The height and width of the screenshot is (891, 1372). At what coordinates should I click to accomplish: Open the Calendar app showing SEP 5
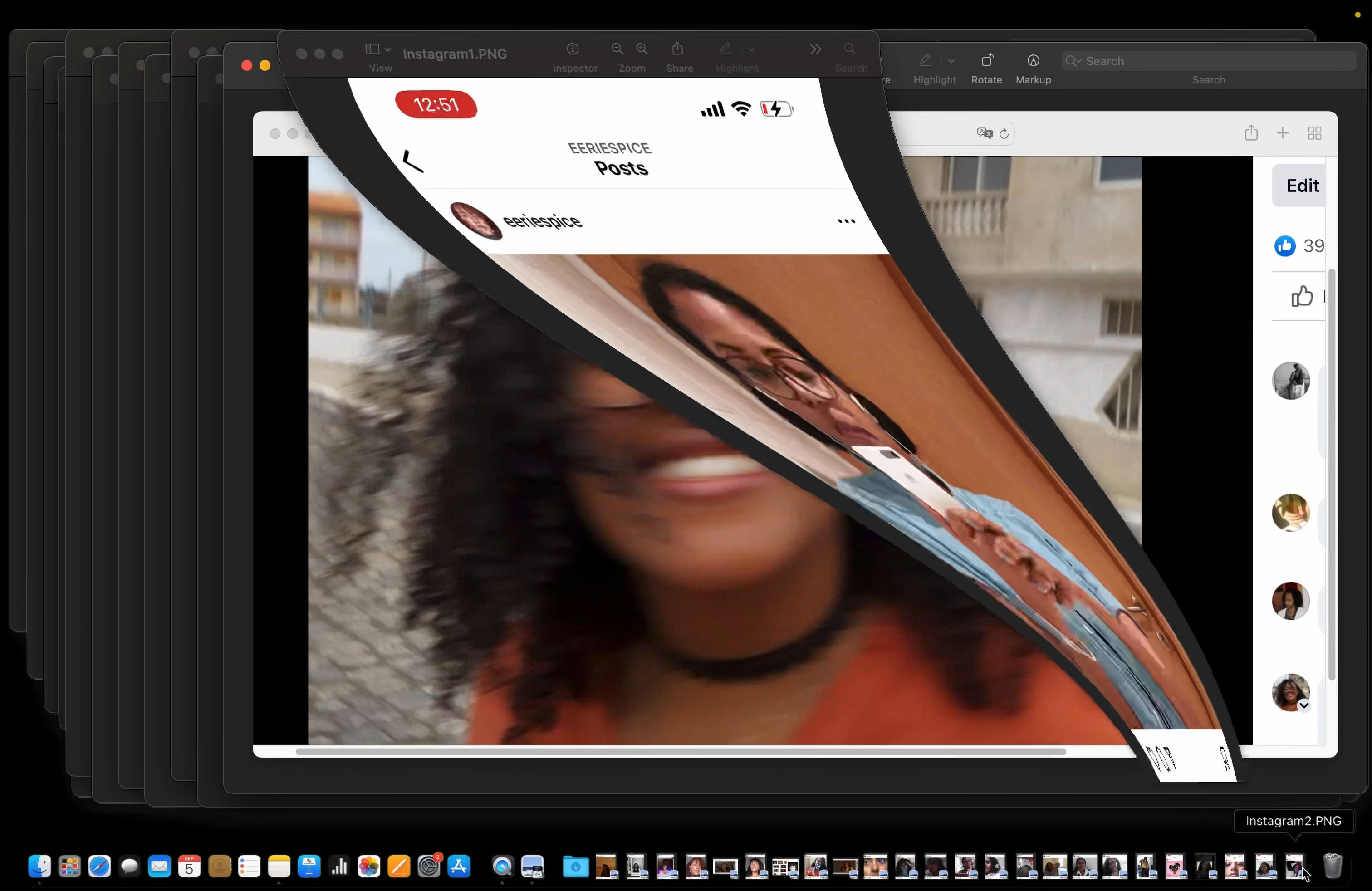click(189, 866)
